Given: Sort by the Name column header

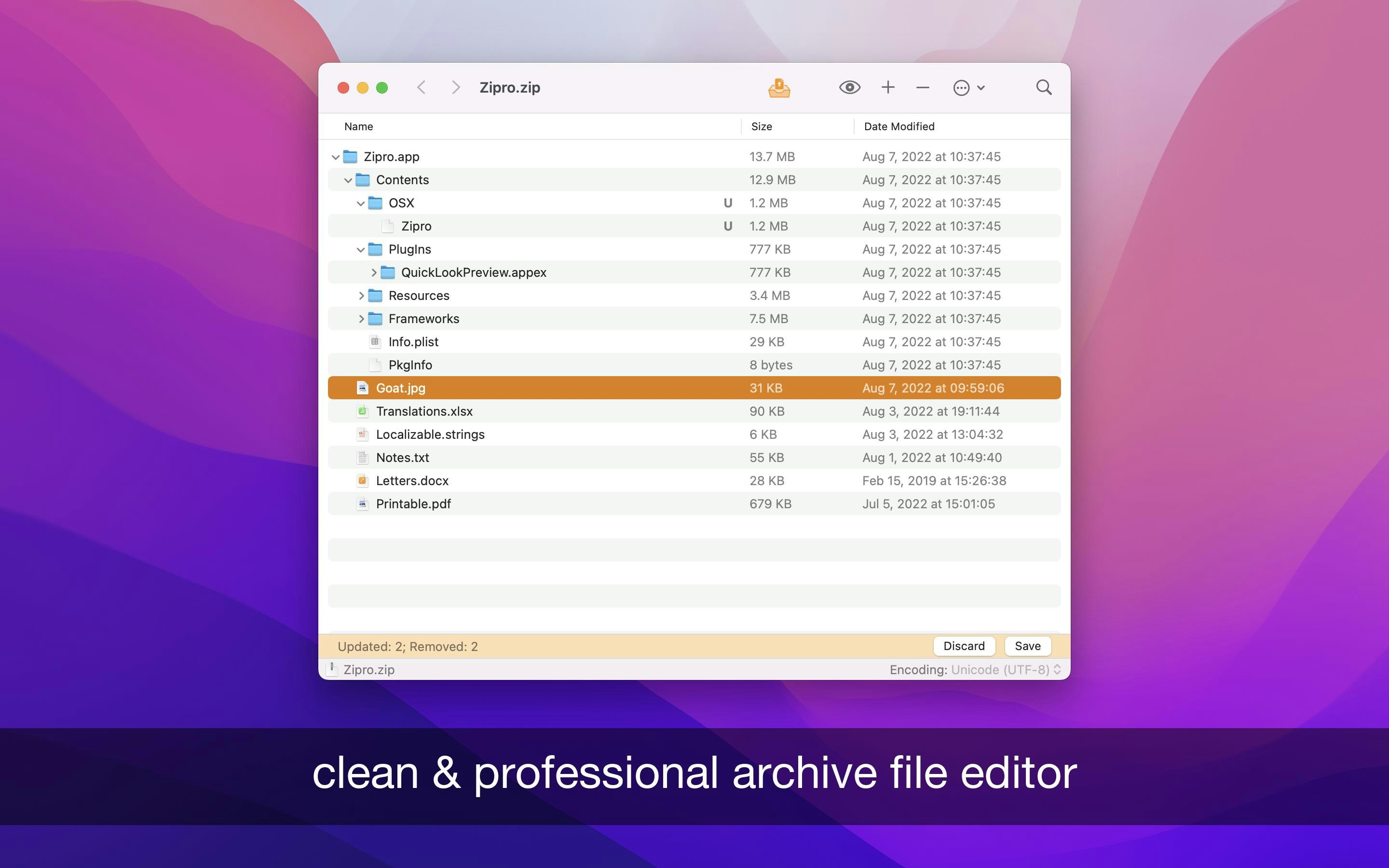Looking at the screenshot, I should [x=359, y=126].
